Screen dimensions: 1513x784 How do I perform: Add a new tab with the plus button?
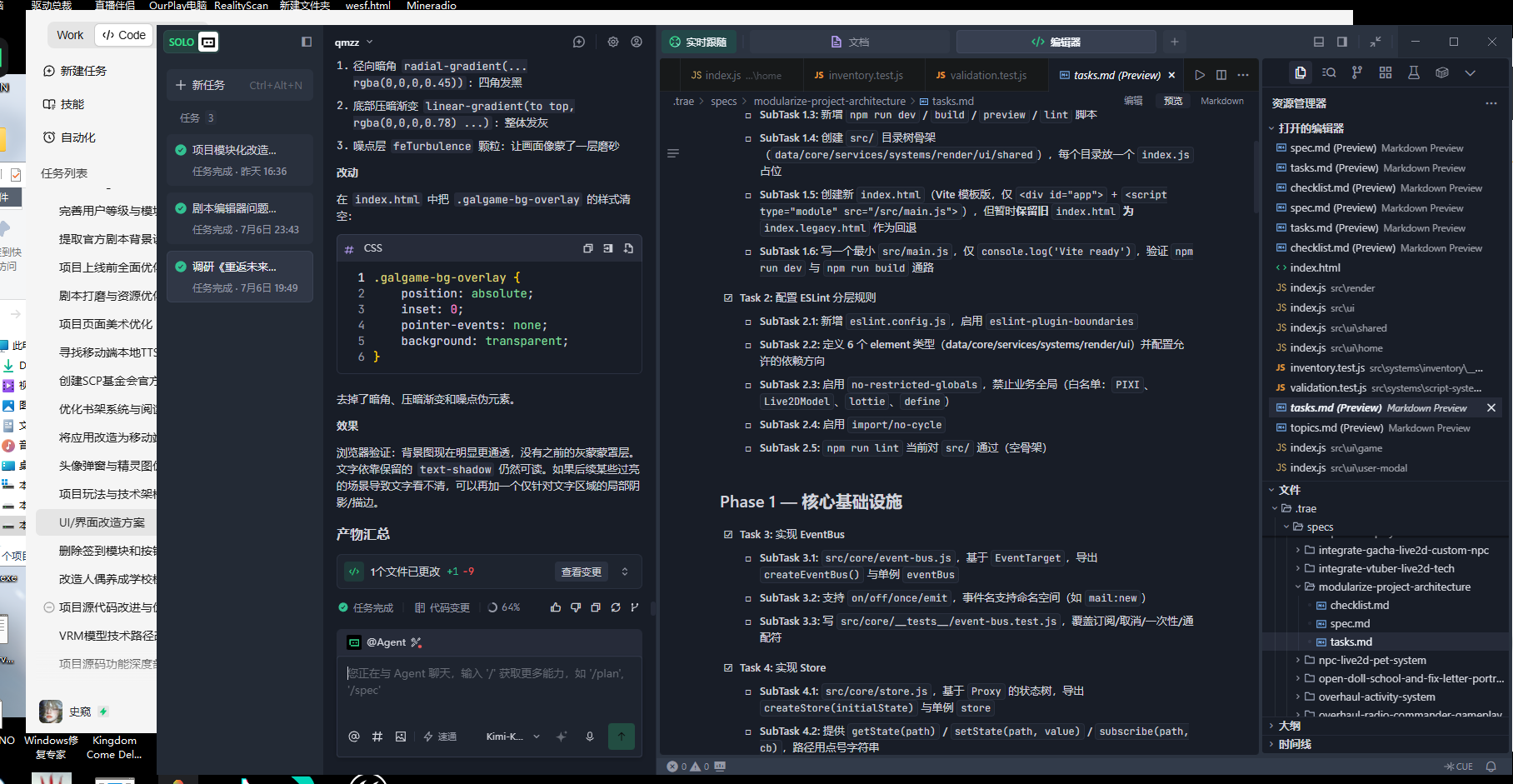click(x=1175, y=42)
